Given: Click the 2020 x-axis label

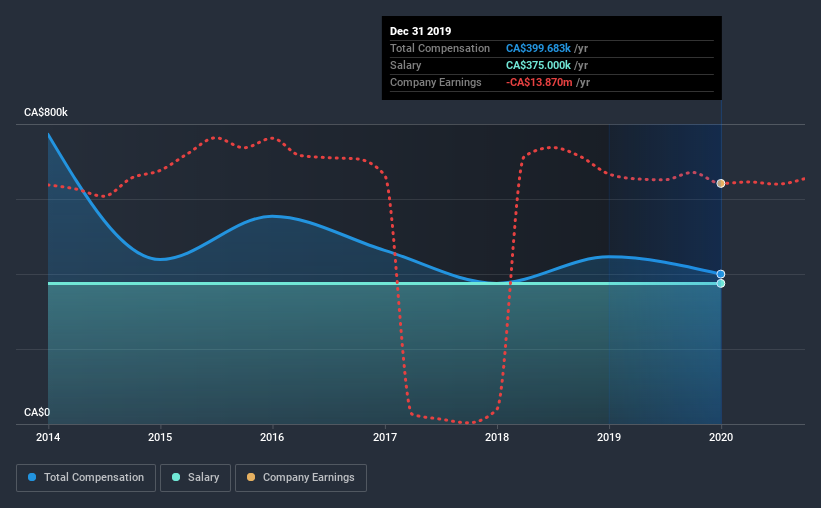Looking at the screenshot, I should click(721, 437).
